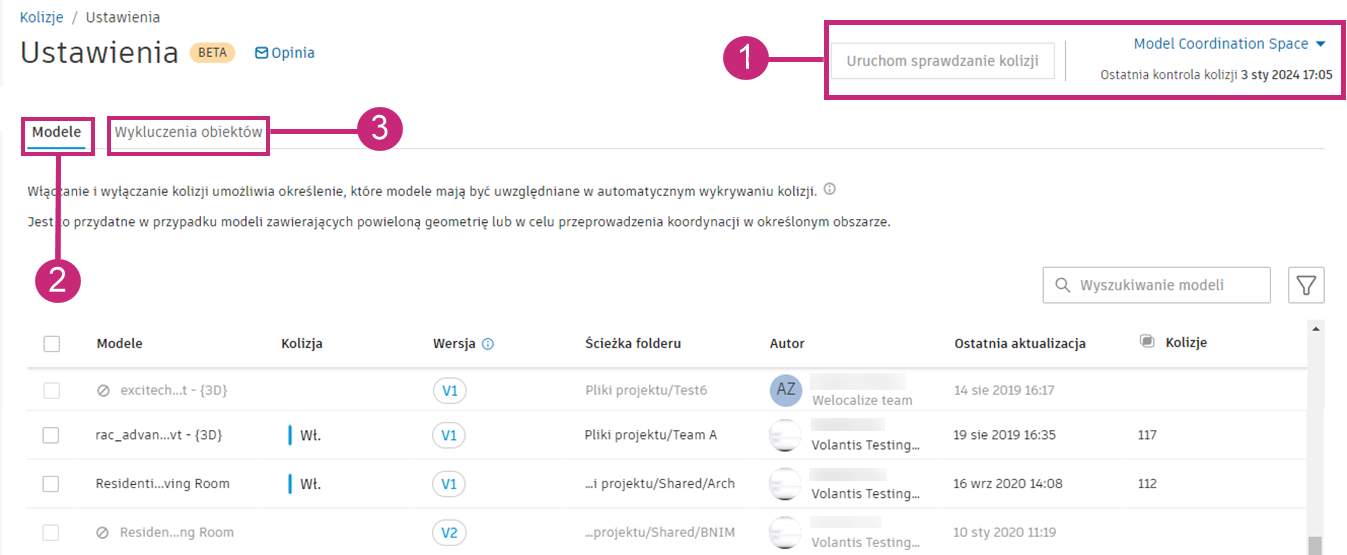
Task: Click V1 badge in the excitech row
Action: pyautogui.click(x=450, y=390)
